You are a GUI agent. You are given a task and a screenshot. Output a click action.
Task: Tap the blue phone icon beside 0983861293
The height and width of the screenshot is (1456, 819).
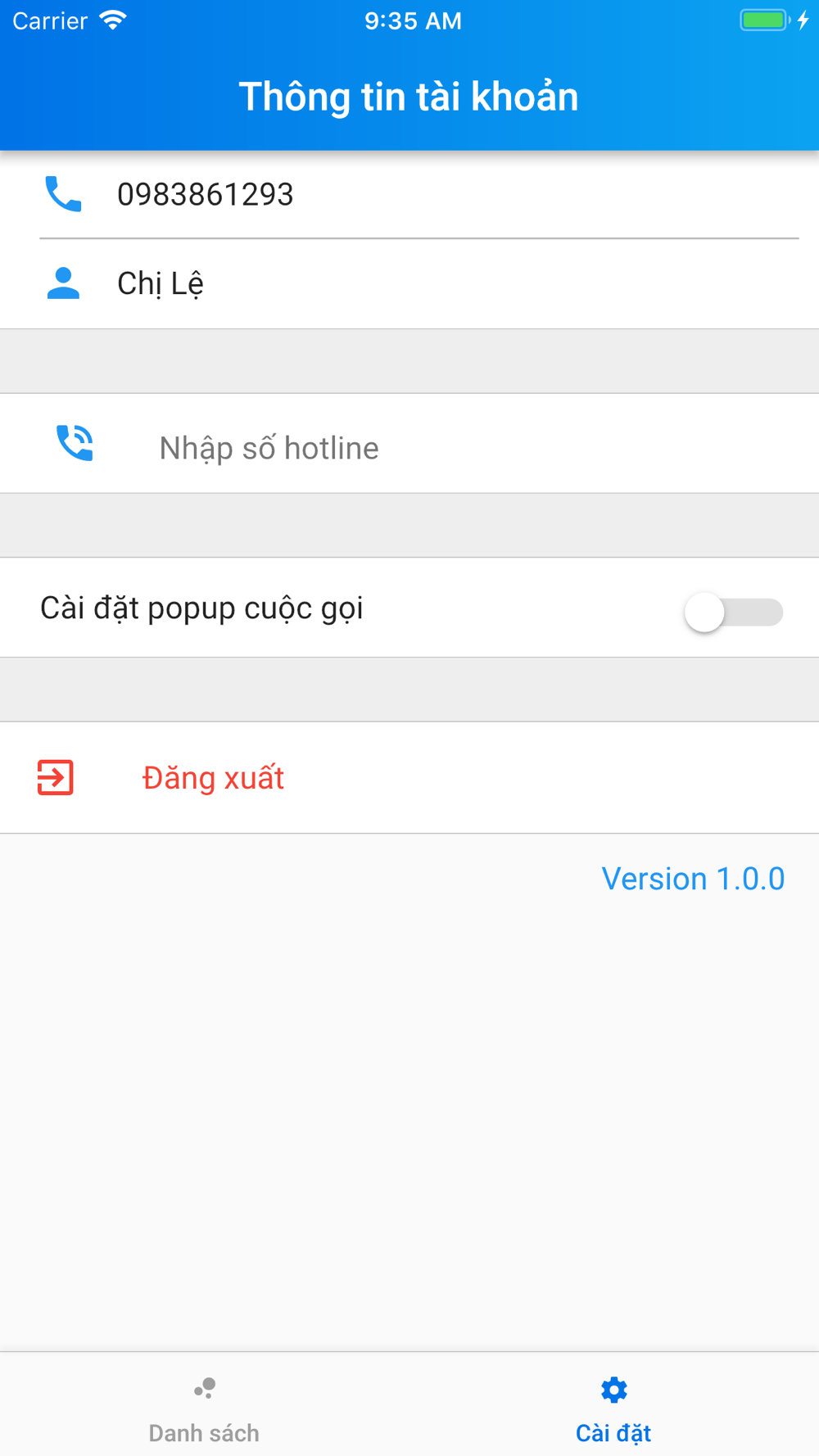[x=63, y=194]
